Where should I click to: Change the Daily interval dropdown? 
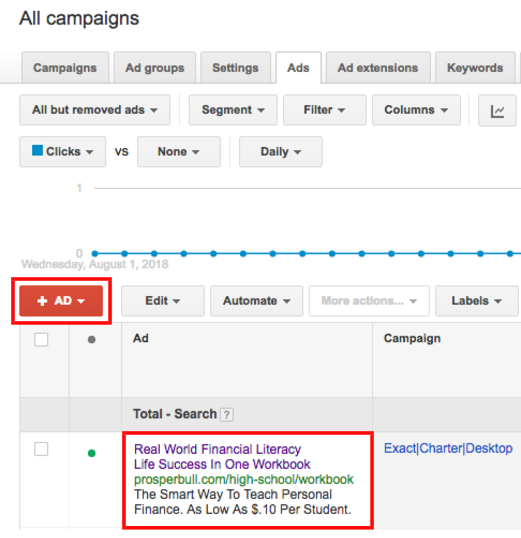[281, 152]
